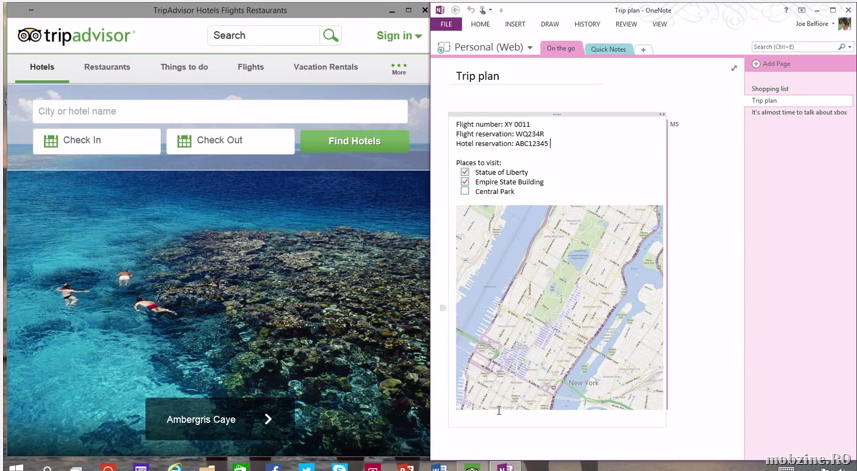This screenshot has width=857, height=471.
Task: Select the Quick Notes section tab
Action: click(x=608, y=49)
